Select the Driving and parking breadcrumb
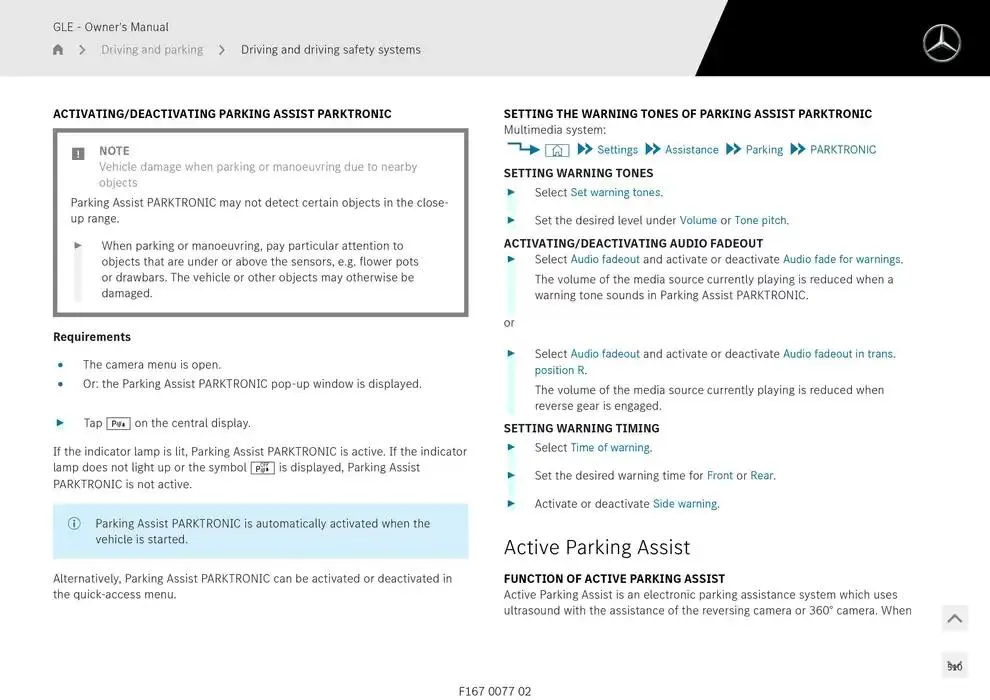The image size is (990, 700). (152, 48)
